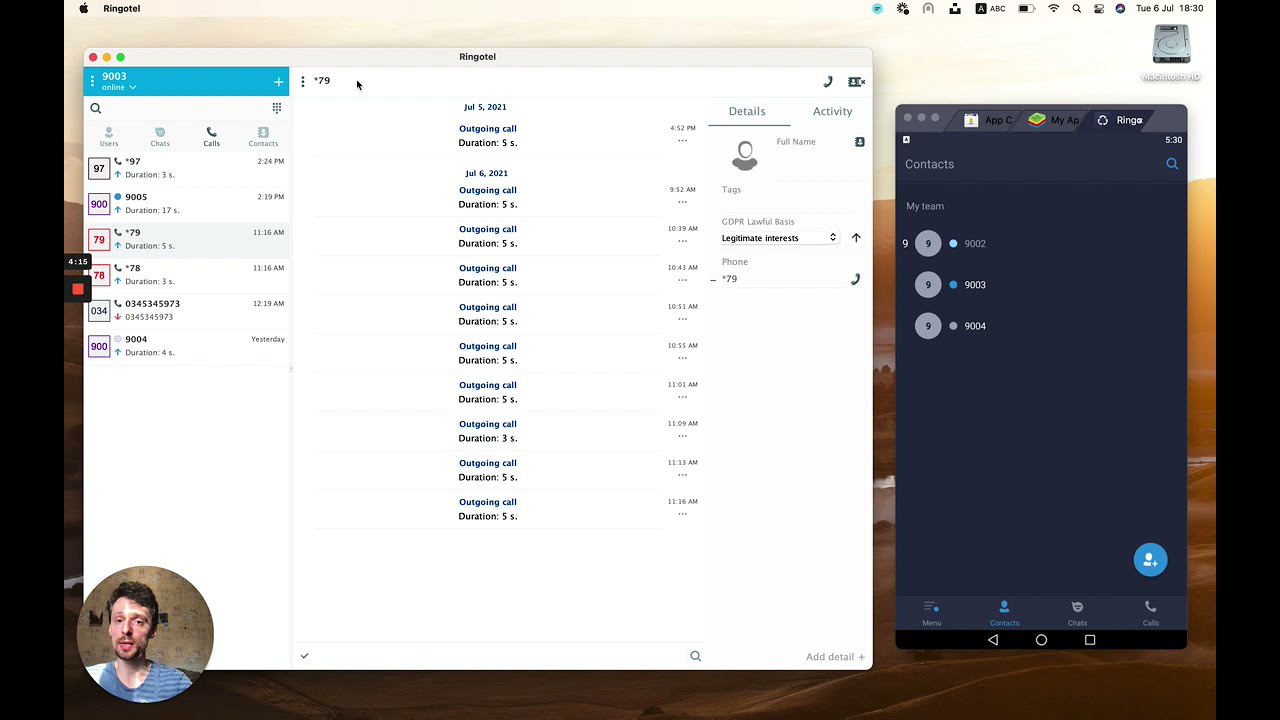Click the search magnifier in the left sidebar
This screenshot has width=1280, height=720.
[96, 108]
